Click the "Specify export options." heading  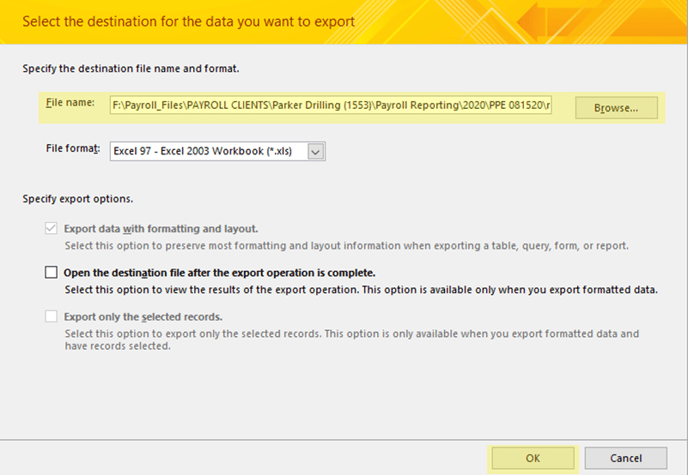coord(78,198)
